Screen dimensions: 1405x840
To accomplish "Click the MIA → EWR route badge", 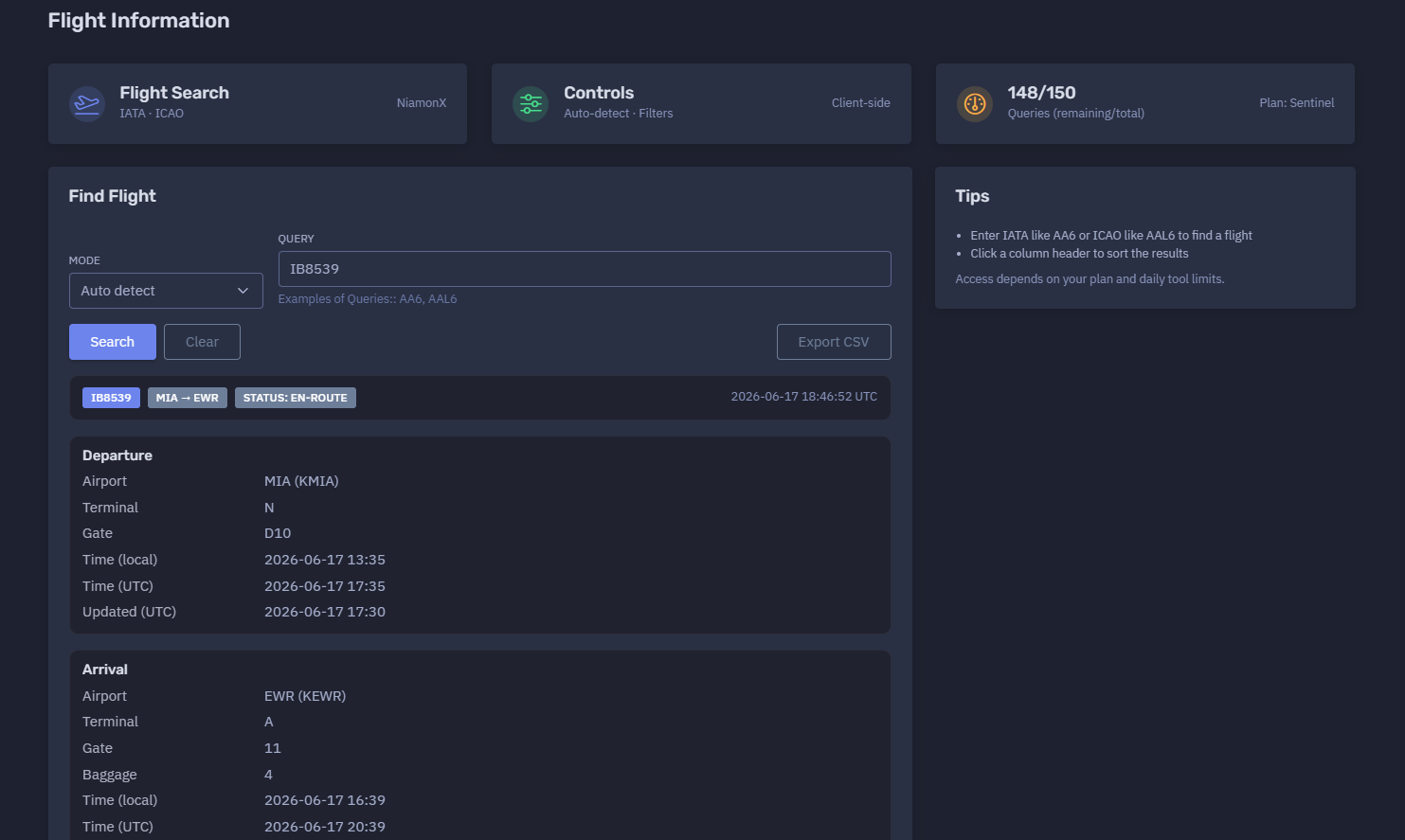I will 188,398.
